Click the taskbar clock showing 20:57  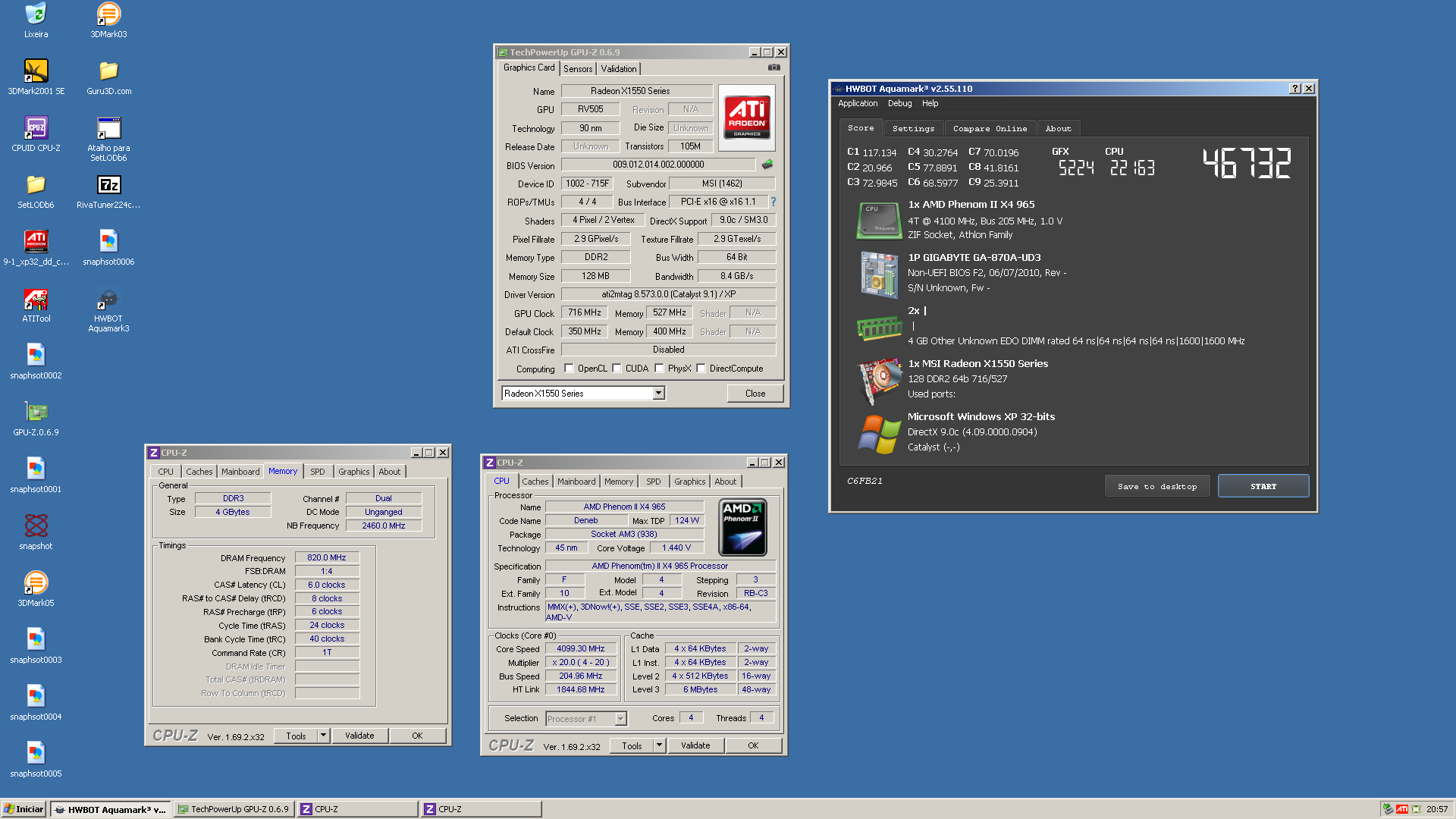1436,809
